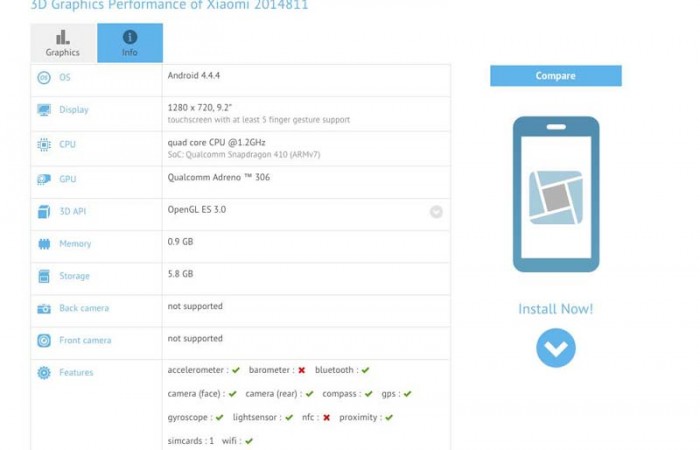
Task: Select the Info tab
Action: (130, 43)
